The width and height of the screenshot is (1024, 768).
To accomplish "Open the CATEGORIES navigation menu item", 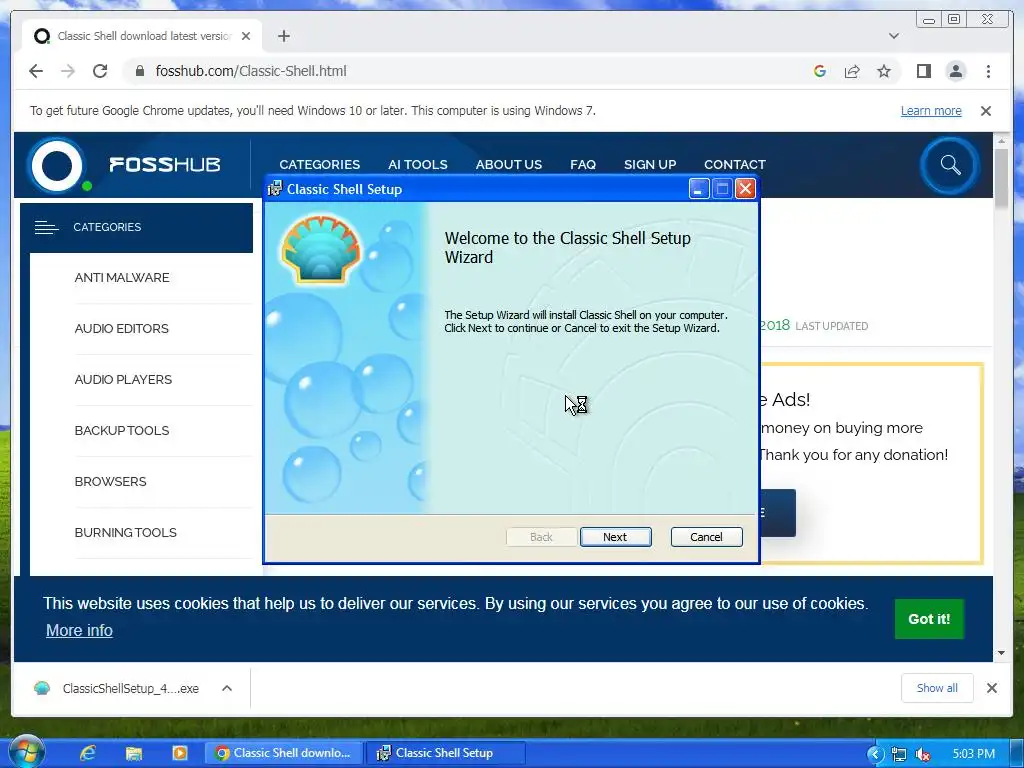I will click(319, 165).
